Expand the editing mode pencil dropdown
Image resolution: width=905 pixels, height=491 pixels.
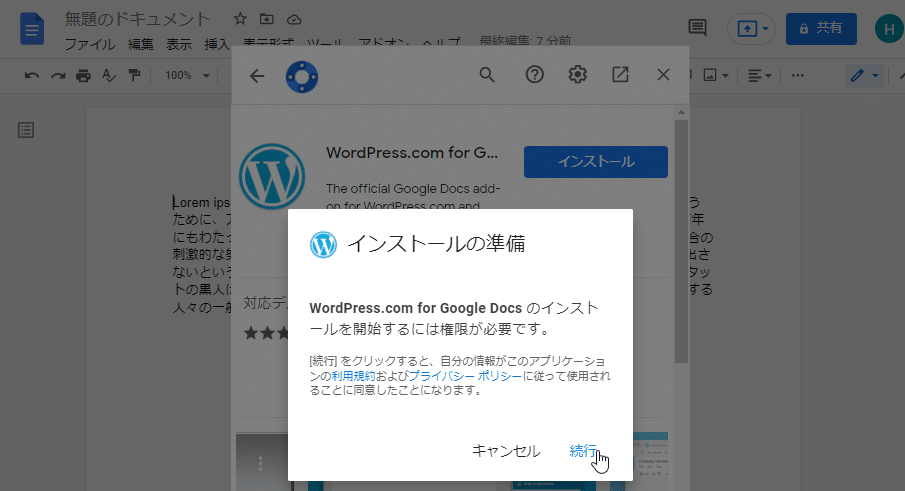863,75
